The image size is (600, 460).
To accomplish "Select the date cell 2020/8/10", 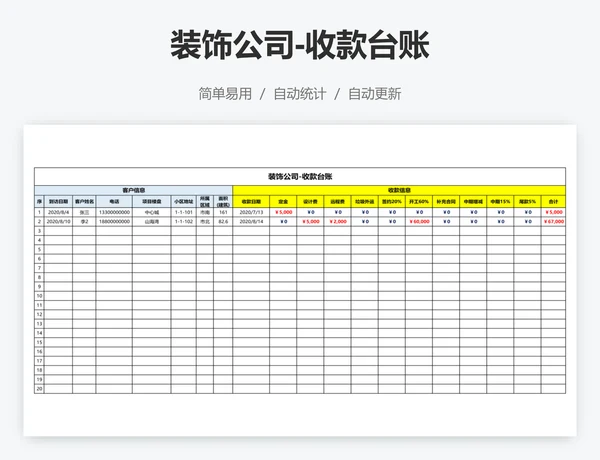I will (58, 222).
